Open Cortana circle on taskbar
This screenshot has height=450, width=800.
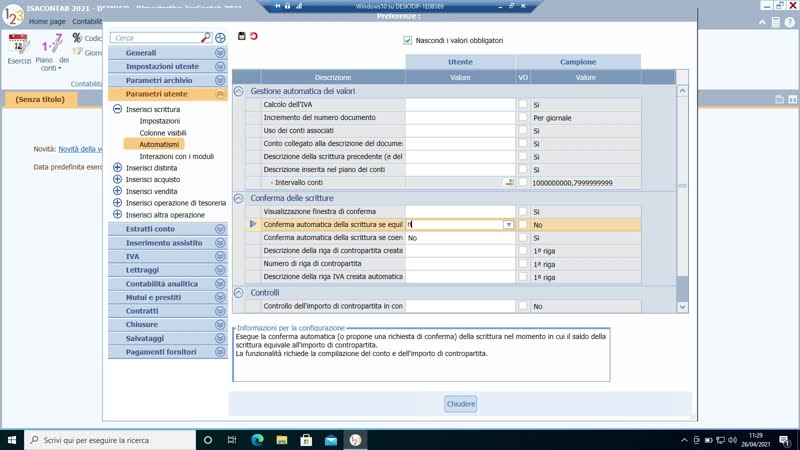pyautogui.click(x=208, y=440)
